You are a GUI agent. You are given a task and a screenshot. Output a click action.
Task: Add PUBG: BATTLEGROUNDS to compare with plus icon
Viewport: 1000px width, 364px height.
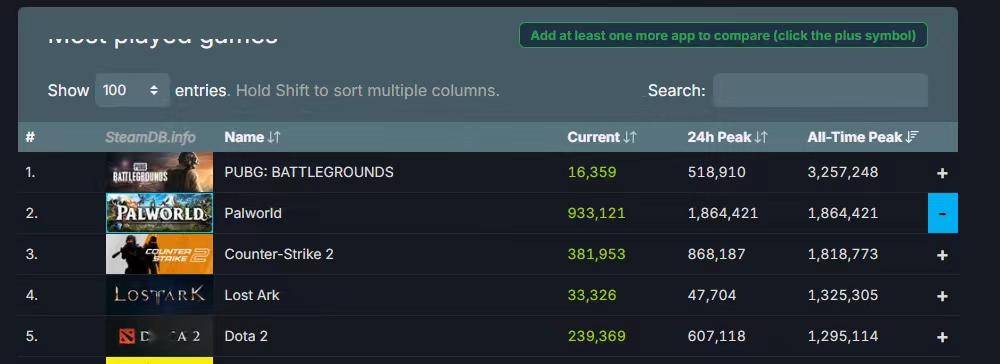(x=942, y=173)
